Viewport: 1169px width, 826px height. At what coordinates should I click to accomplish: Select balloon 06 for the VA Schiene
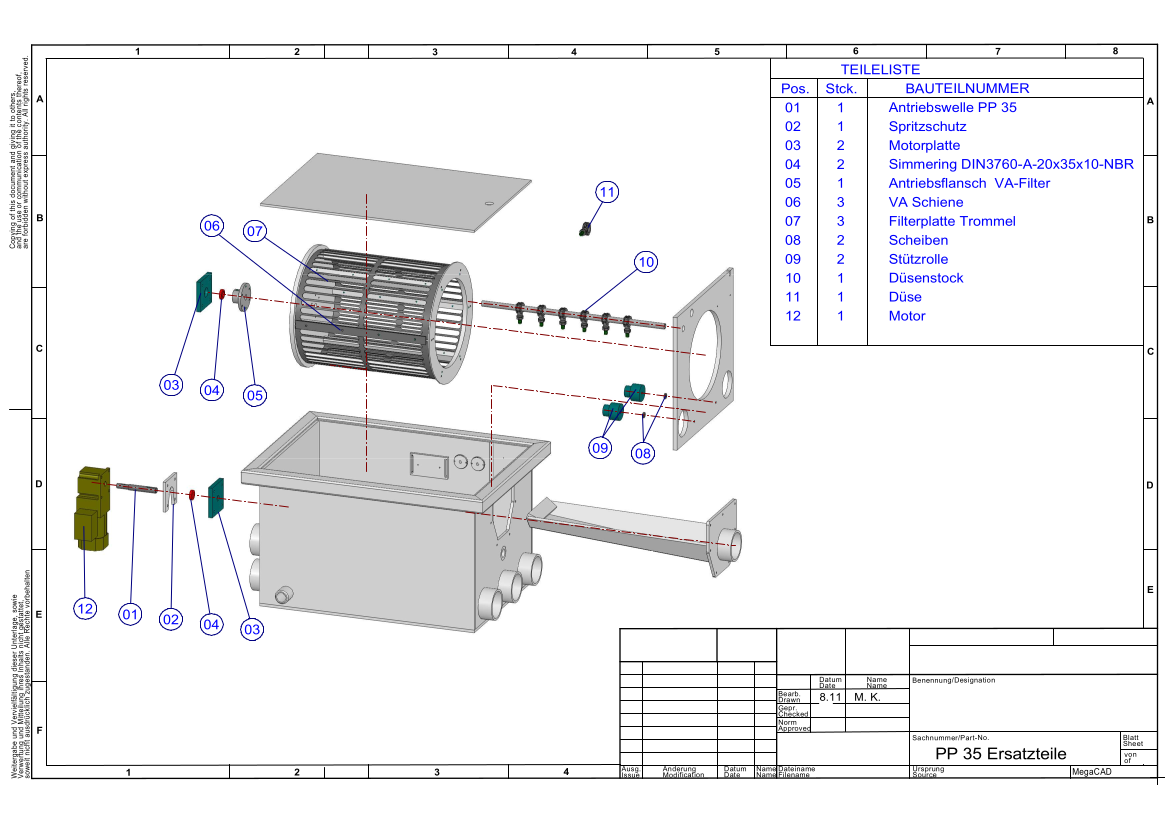tap(212, 227)
